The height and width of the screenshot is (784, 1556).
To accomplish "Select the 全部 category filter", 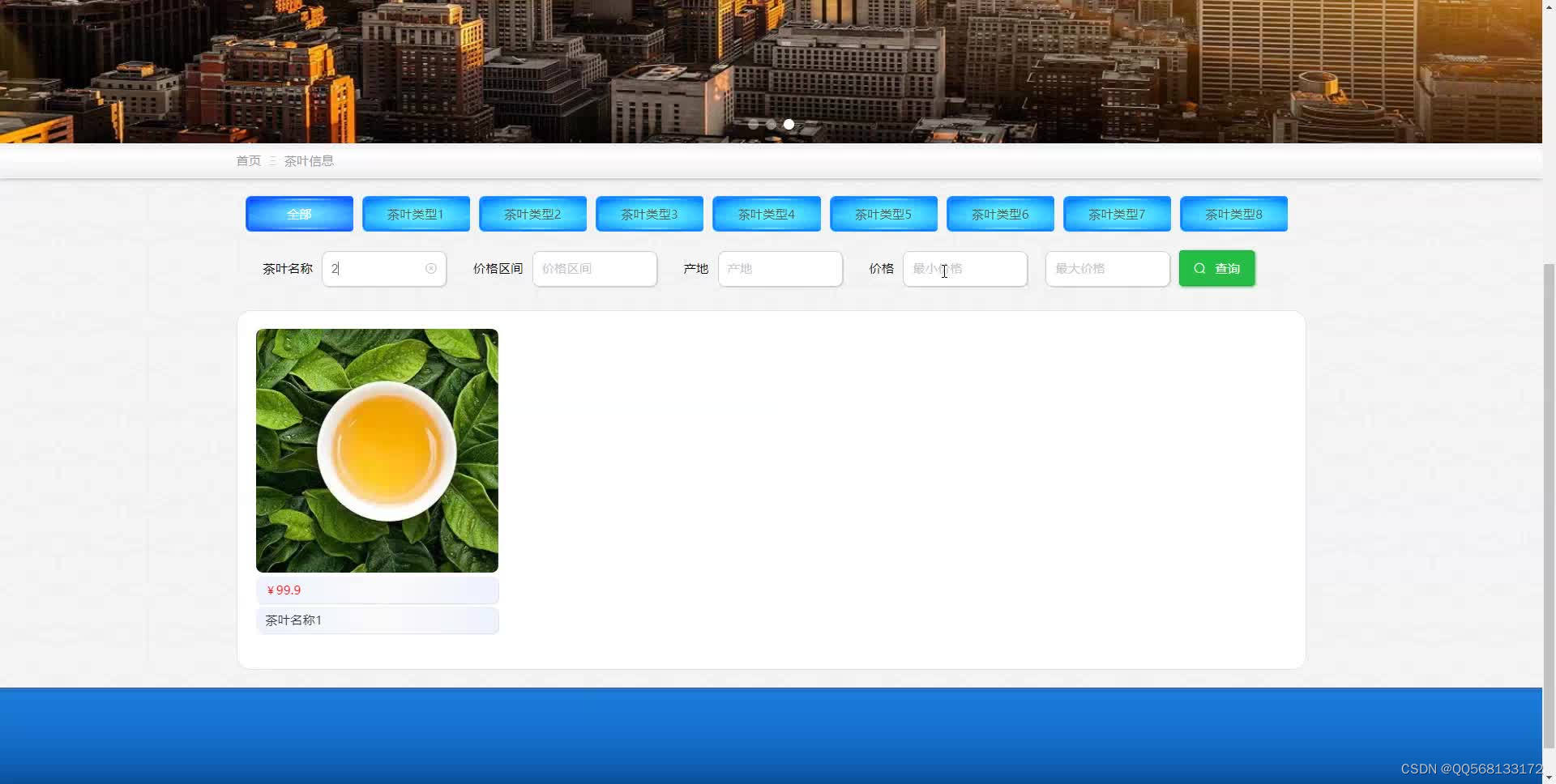I will (299, 213).
